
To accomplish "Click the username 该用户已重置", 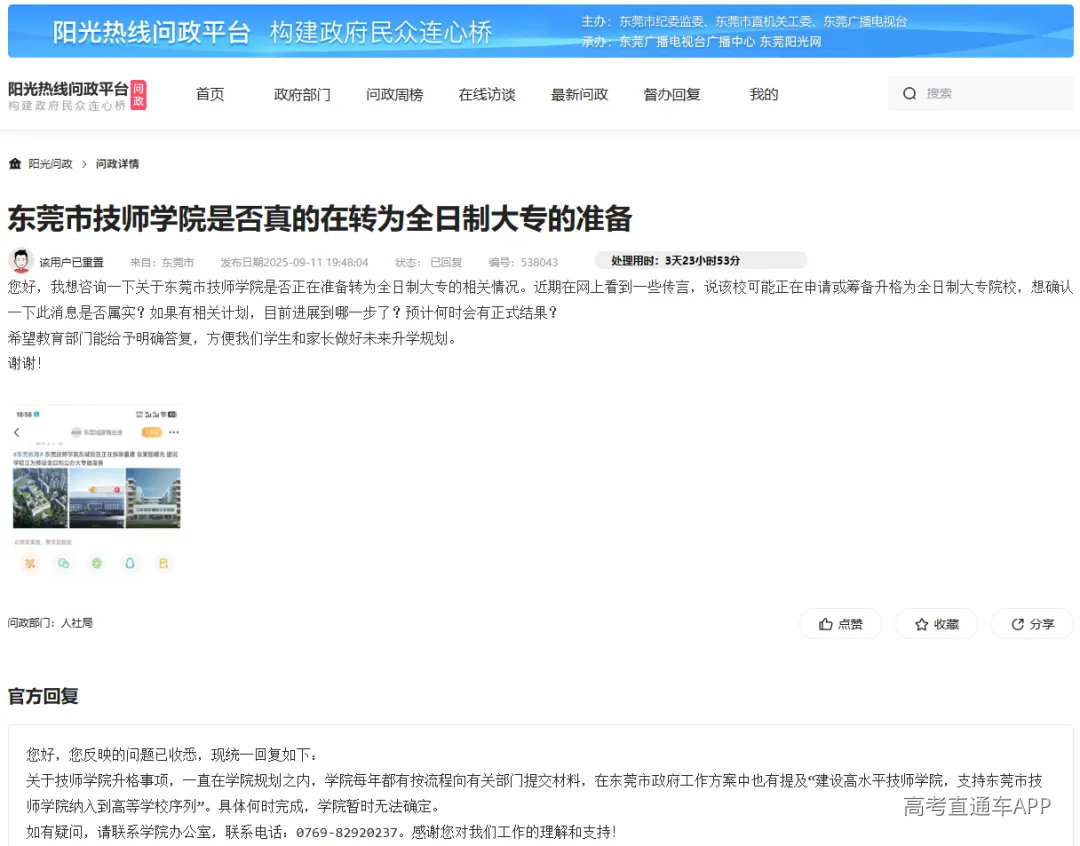I will tap(72, 262).
